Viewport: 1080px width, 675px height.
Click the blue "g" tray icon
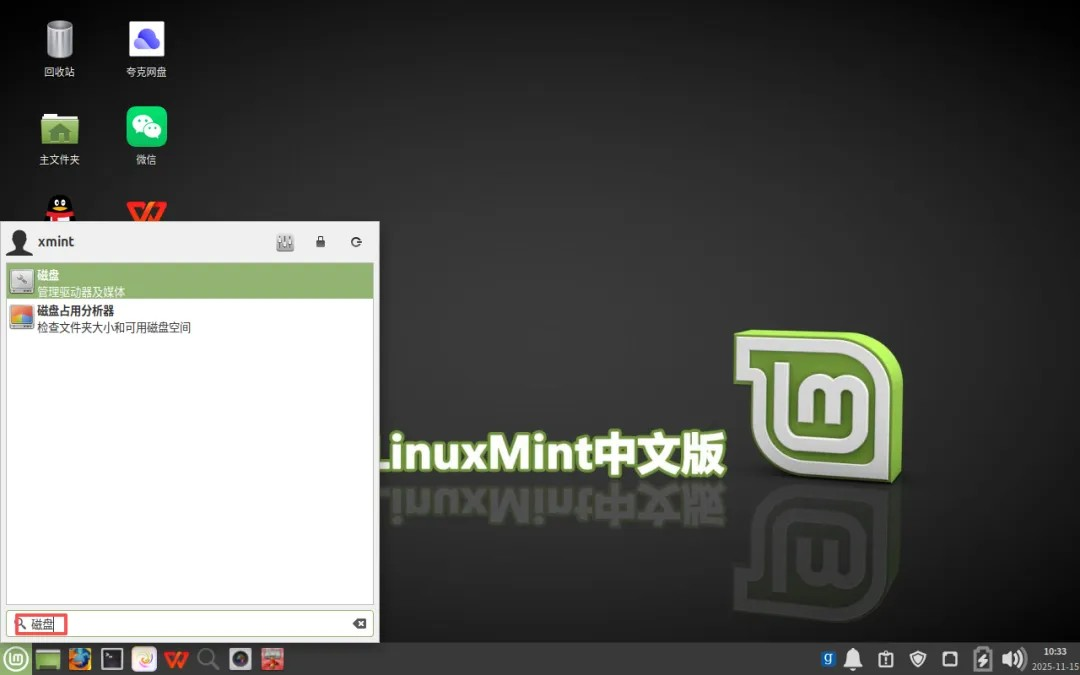pos(829,658)
